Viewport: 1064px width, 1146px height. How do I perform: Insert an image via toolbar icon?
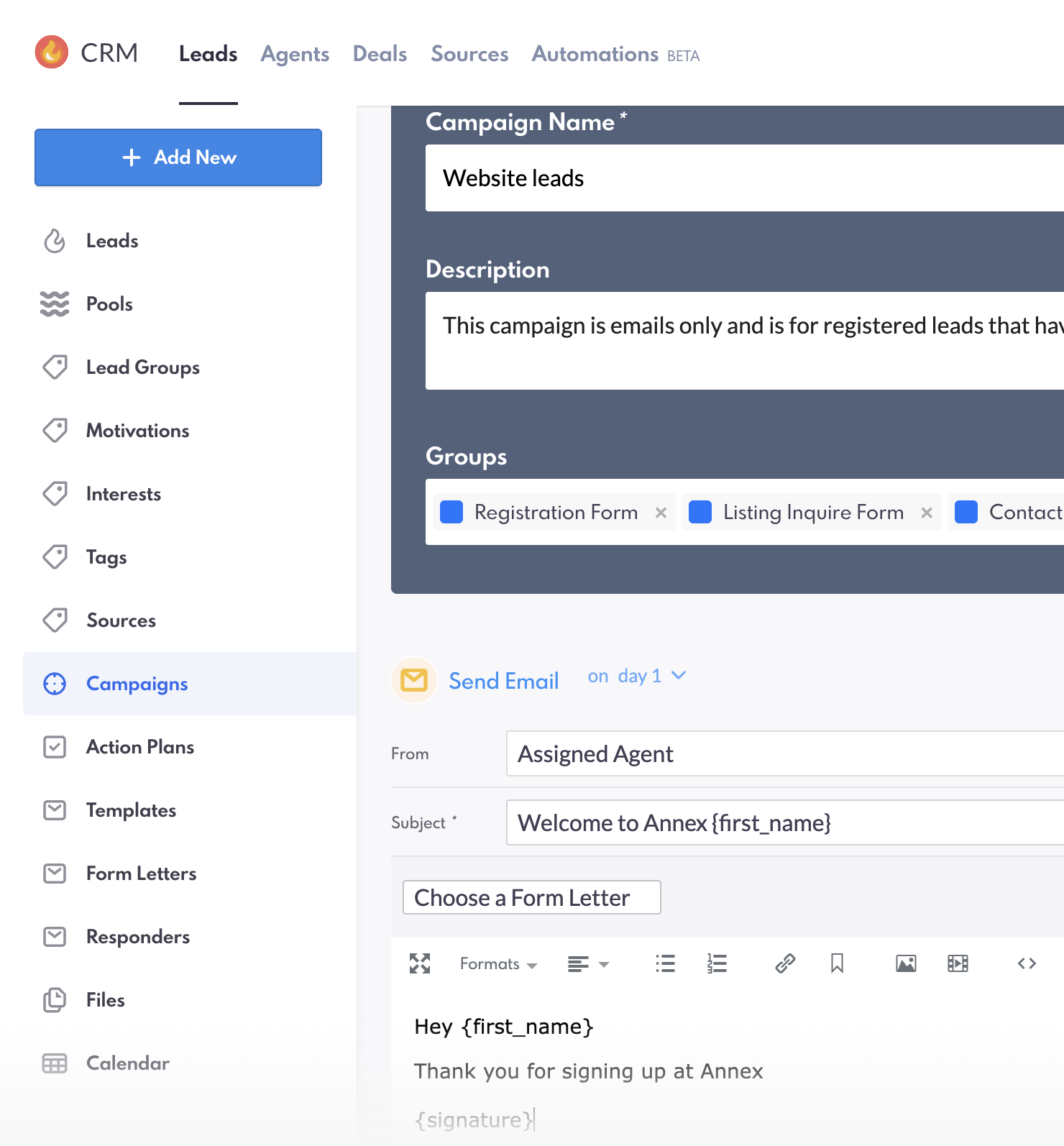(906, 963)
